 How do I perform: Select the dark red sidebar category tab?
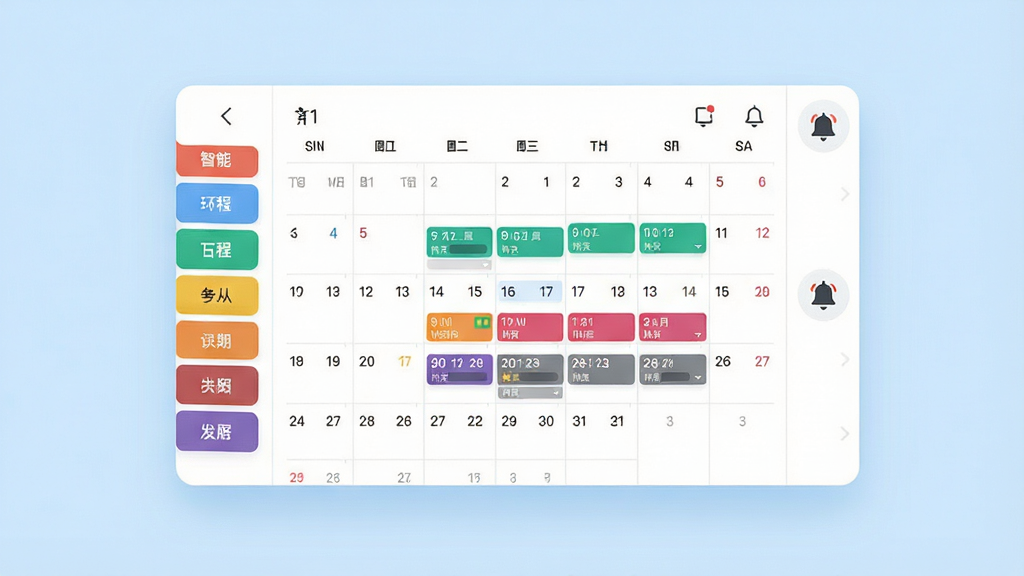point(217,385)
